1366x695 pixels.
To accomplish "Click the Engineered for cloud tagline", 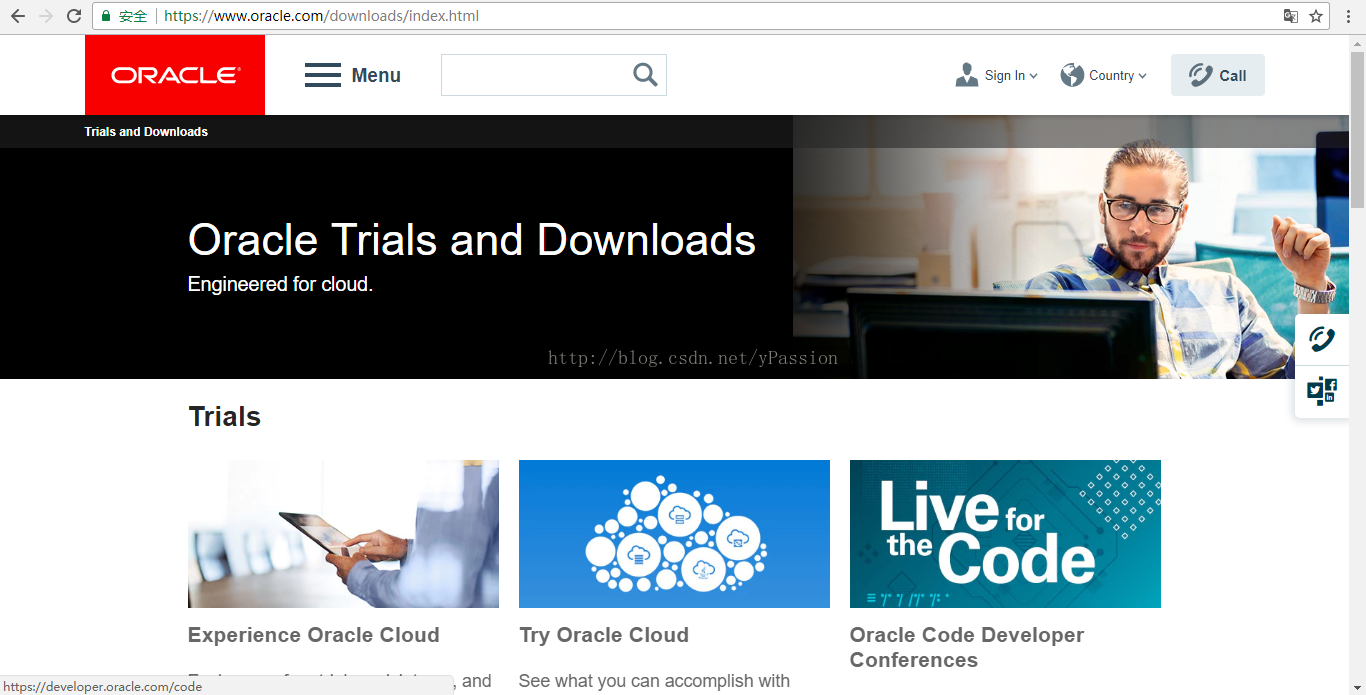I will (280, 284).
